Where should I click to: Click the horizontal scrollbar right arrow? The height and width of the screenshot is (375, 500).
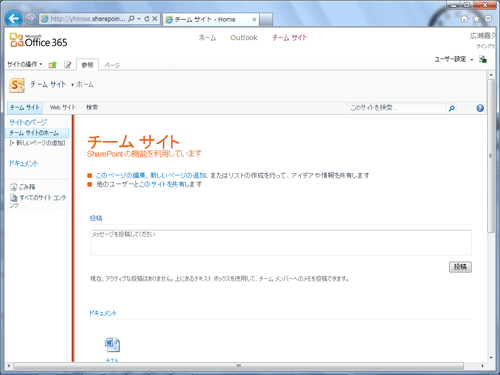[482, 366]
